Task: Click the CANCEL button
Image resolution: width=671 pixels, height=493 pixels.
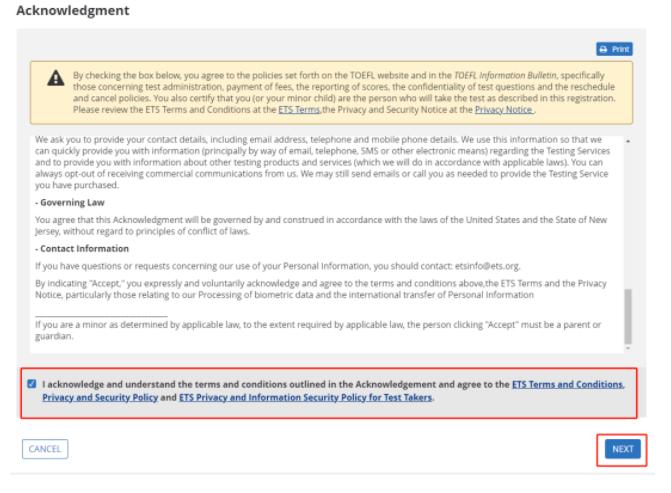Action: tap(45, 449)
